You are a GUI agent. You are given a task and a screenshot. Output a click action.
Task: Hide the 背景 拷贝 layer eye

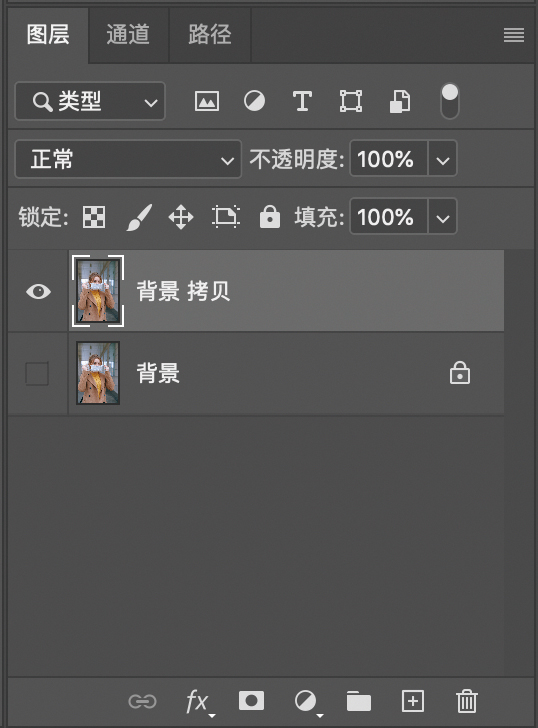point(39,292)
